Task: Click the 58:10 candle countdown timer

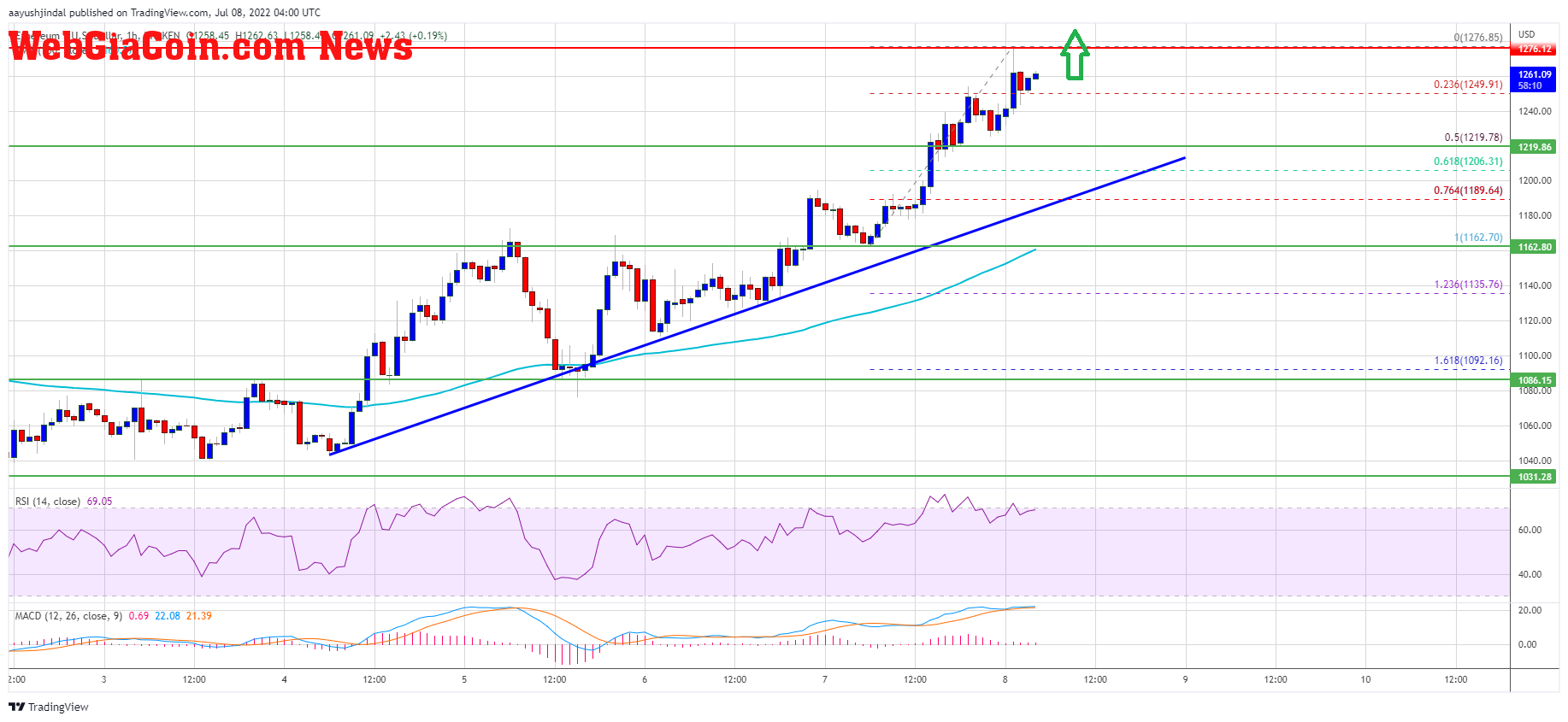Action: point(1530,85)
